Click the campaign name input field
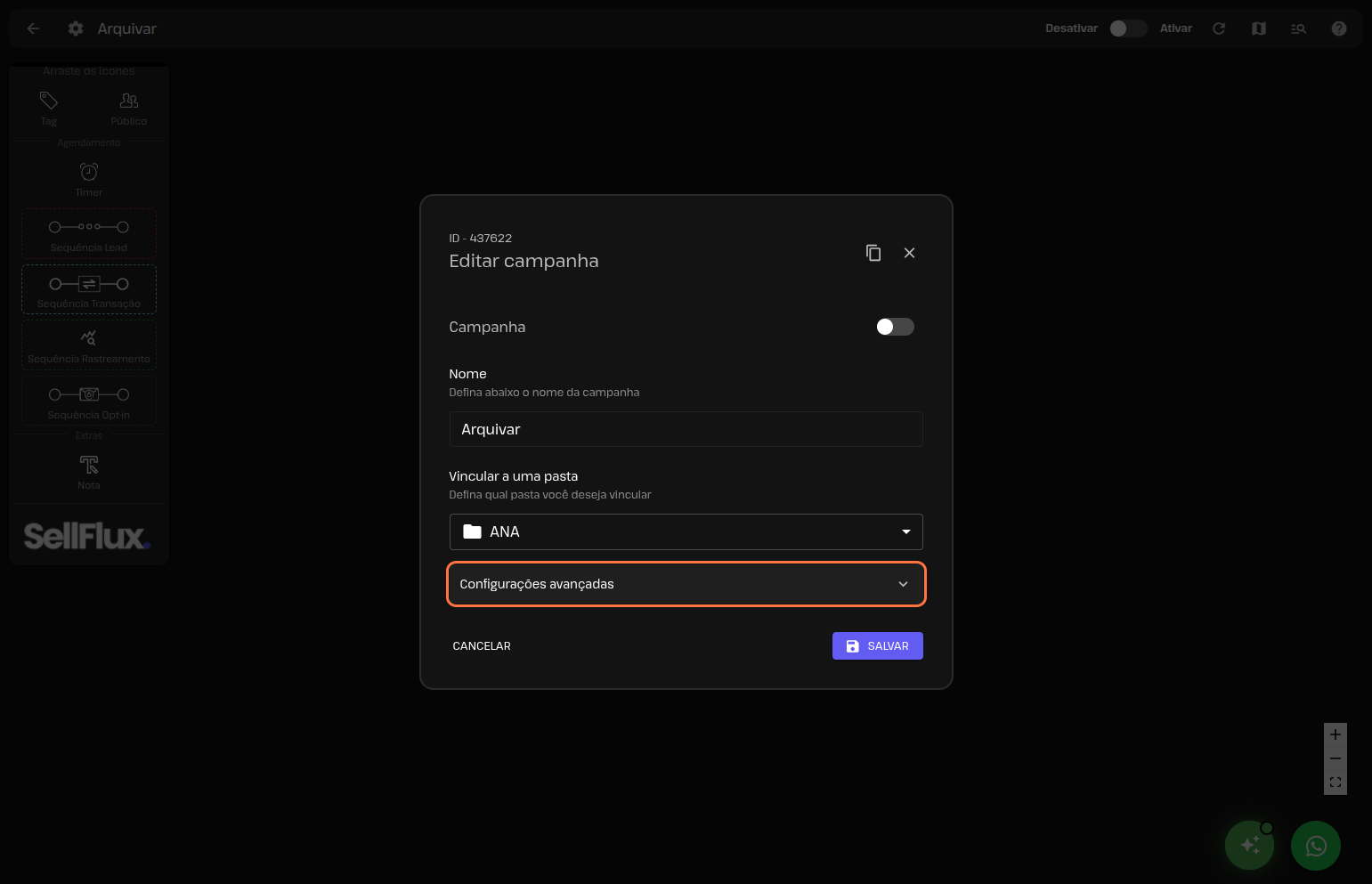 click(x=686, y=429)
